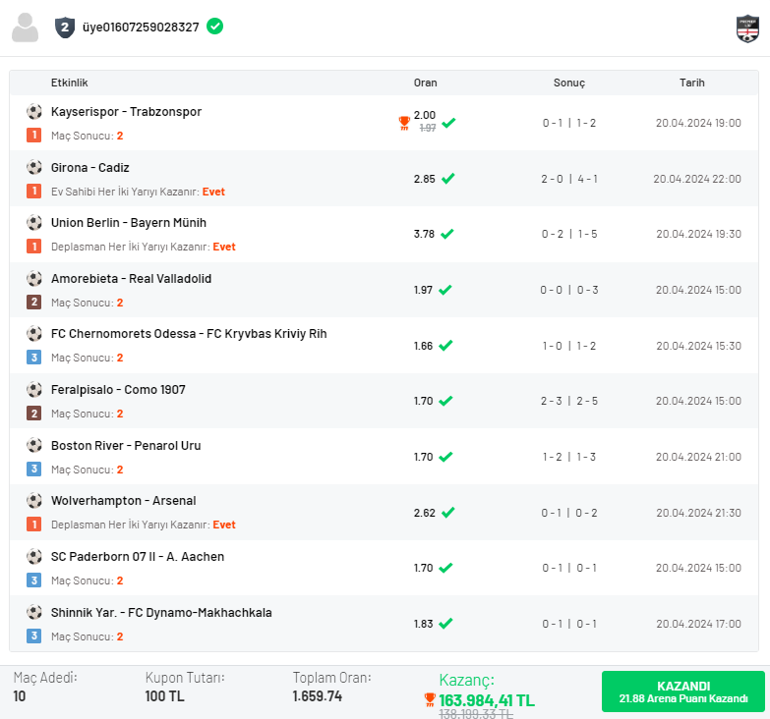Click the level 2 shield badge
770x719 pixels.
click(65, 27)
